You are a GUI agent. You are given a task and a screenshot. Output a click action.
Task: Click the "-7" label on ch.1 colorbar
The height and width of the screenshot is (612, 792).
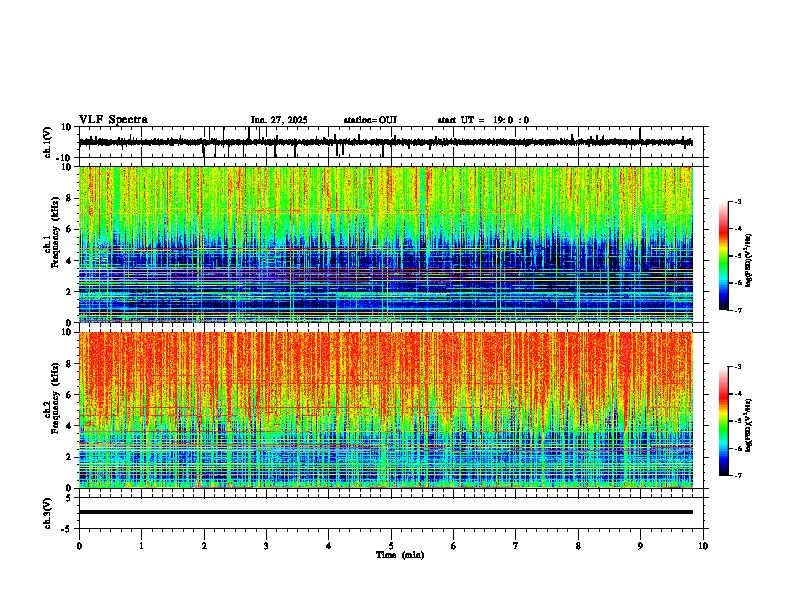pyautogui.click(x=738, y=310)
